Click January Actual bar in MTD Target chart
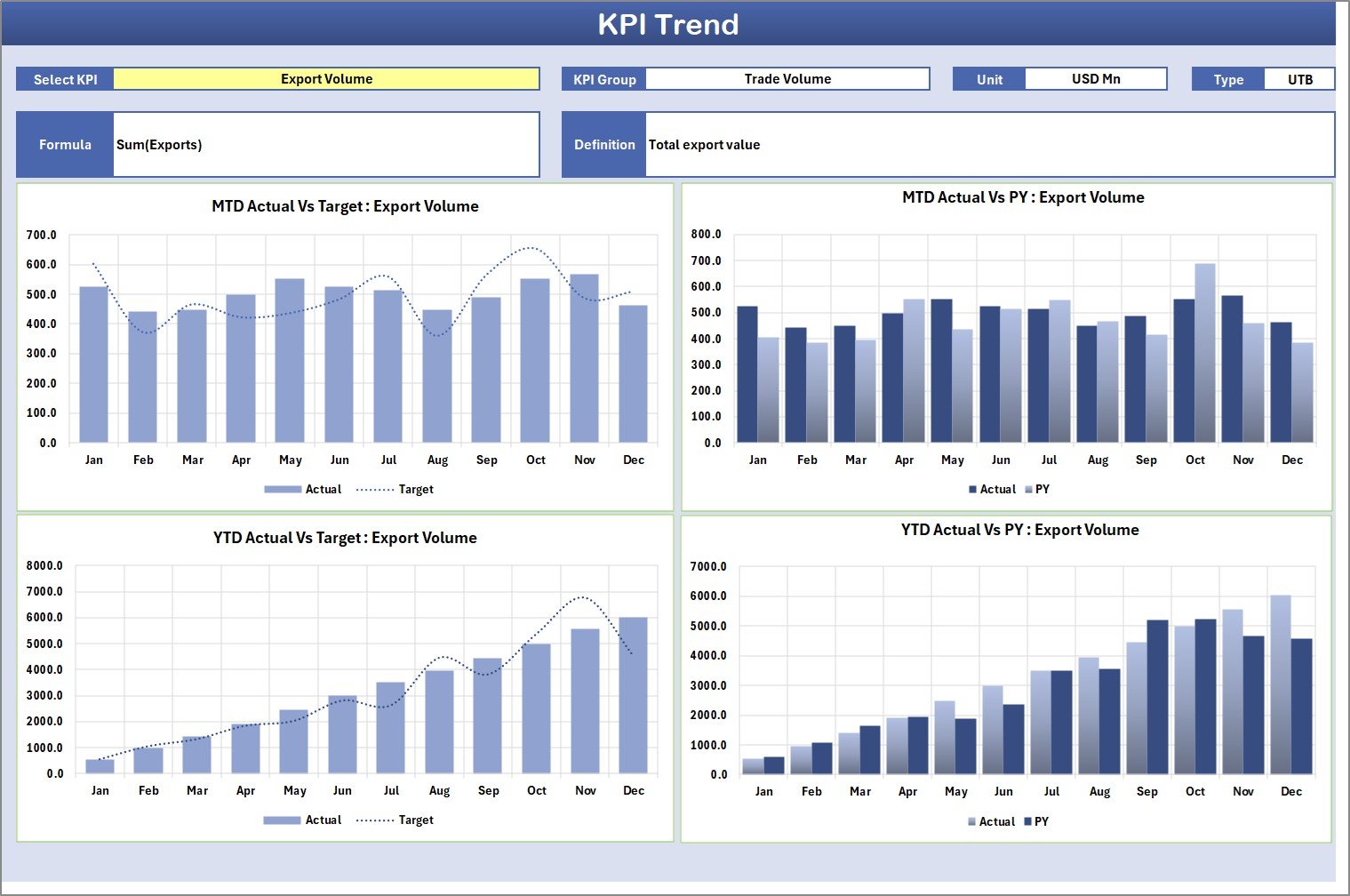Screen dimensions: 1350x896 click(x=93, y=366)
